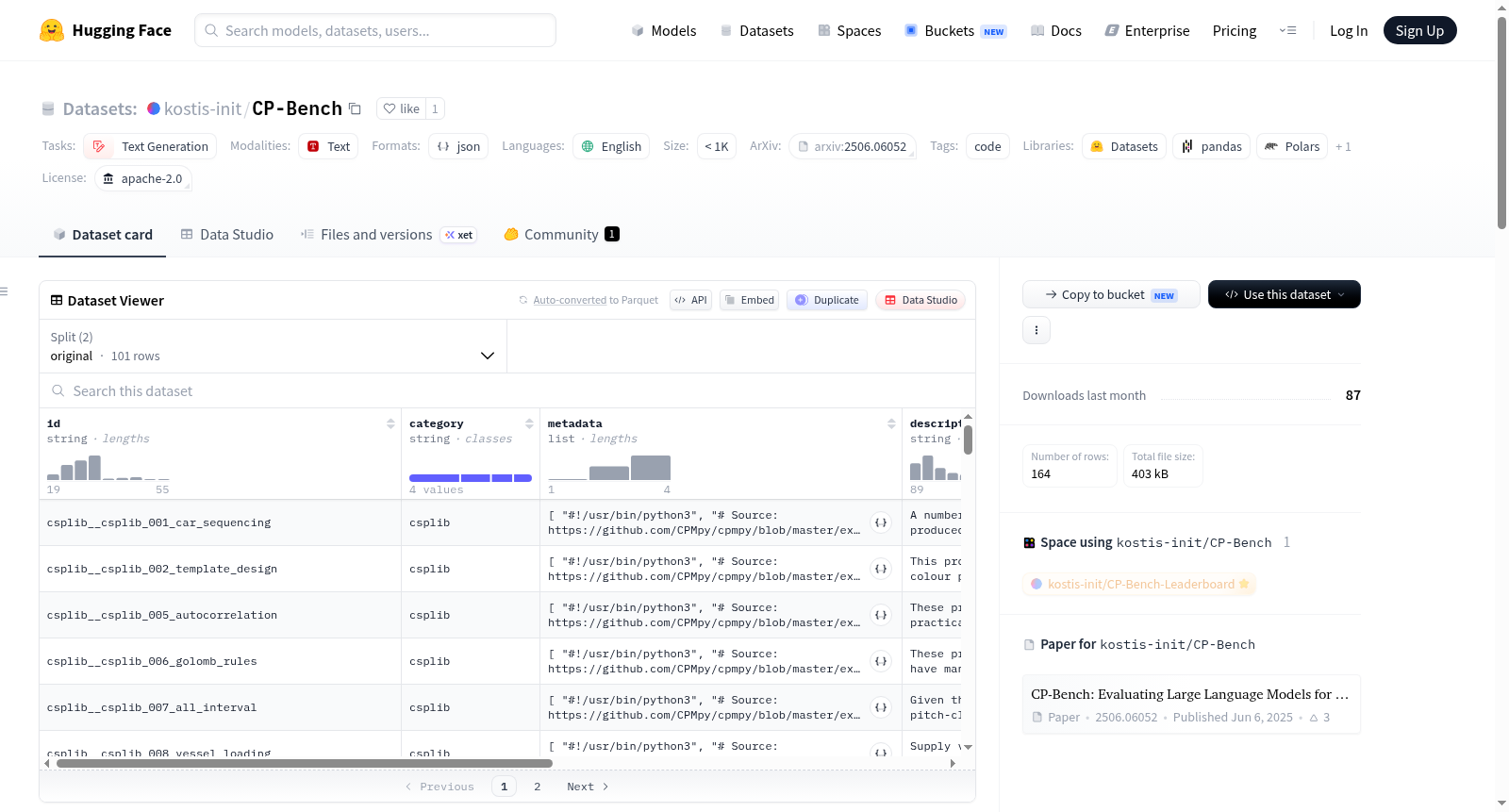Open the arxiv:2506.06052 tag
Viewport: 1509px width, 812px height.
[853, 146]
